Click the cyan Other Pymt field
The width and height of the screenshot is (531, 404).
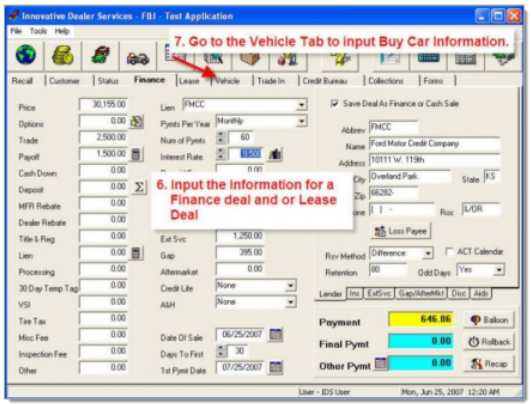[421, 363]
